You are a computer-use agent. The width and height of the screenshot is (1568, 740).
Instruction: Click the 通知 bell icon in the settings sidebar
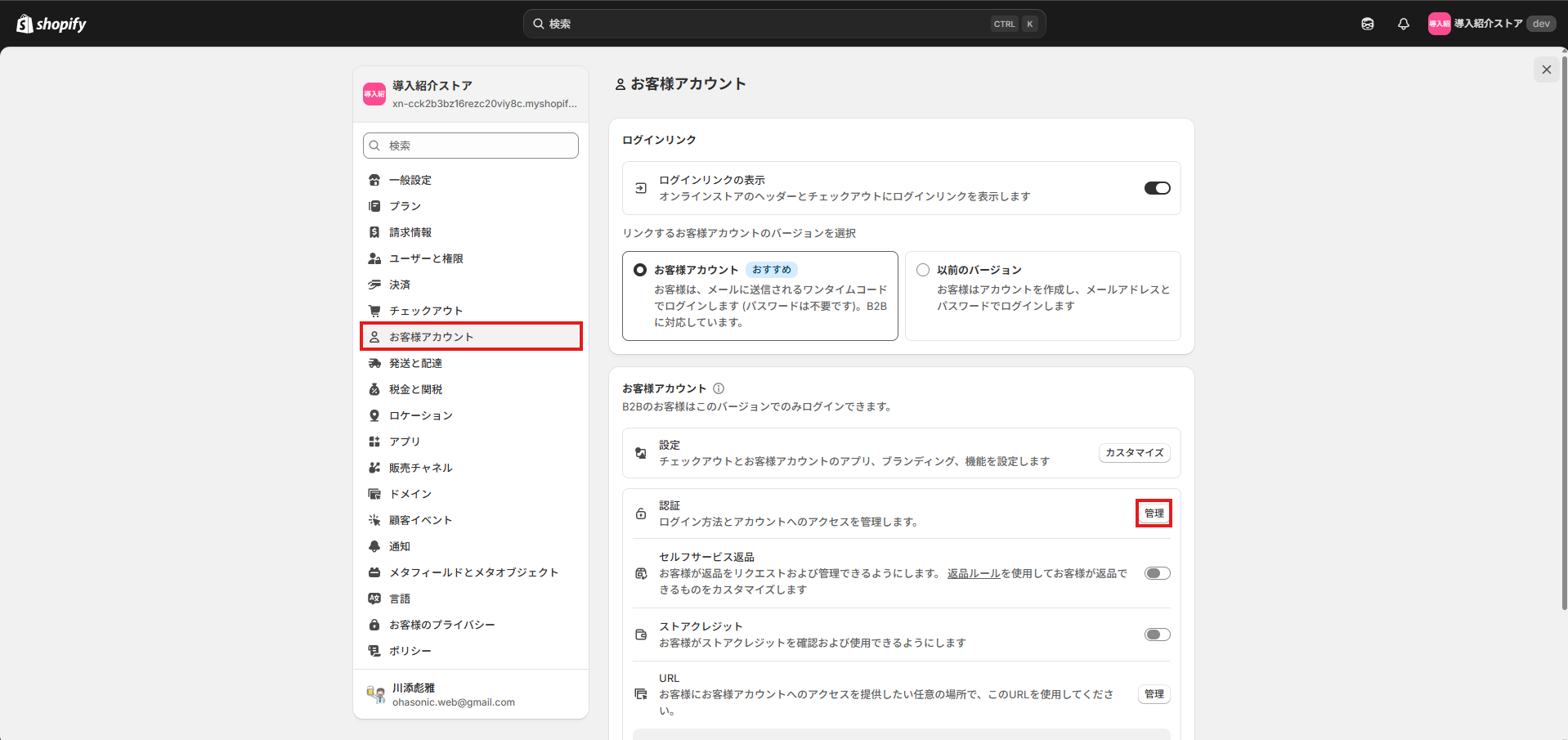(x=374, y=546)
